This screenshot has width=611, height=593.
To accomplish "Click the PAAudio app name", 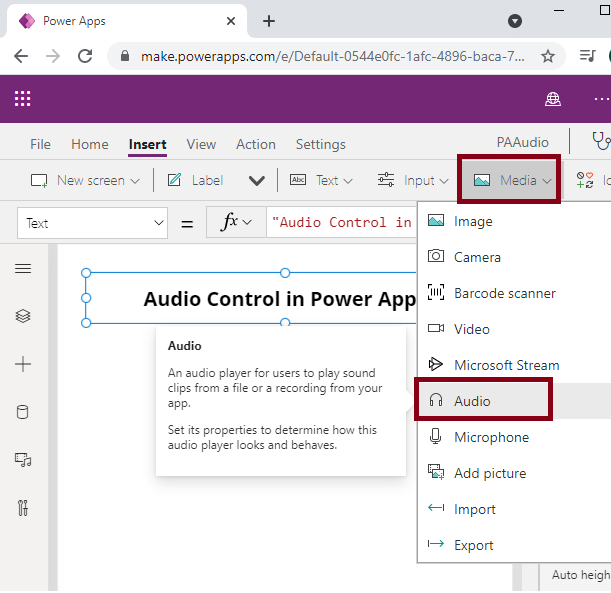I will (x=522, y=142).
